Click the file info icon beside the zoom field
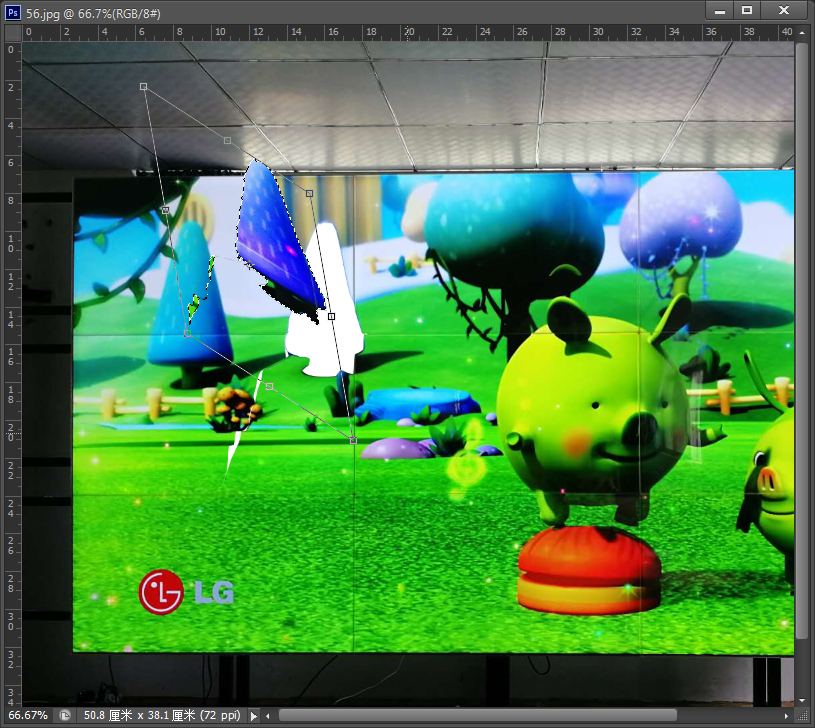815x728 pixels. coord(65,715)
